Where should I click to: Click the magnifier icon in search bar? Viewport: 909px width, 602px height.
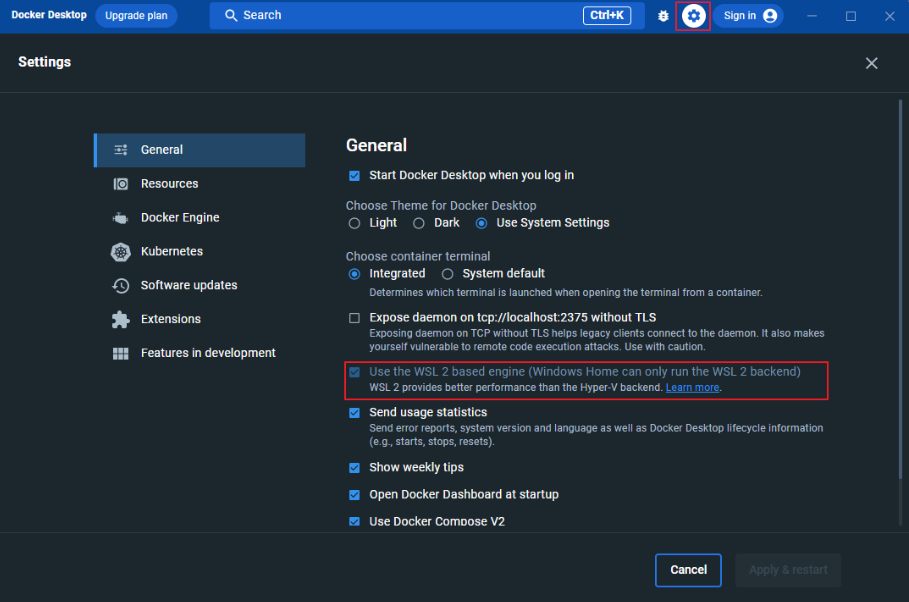[x=231, y=16]
